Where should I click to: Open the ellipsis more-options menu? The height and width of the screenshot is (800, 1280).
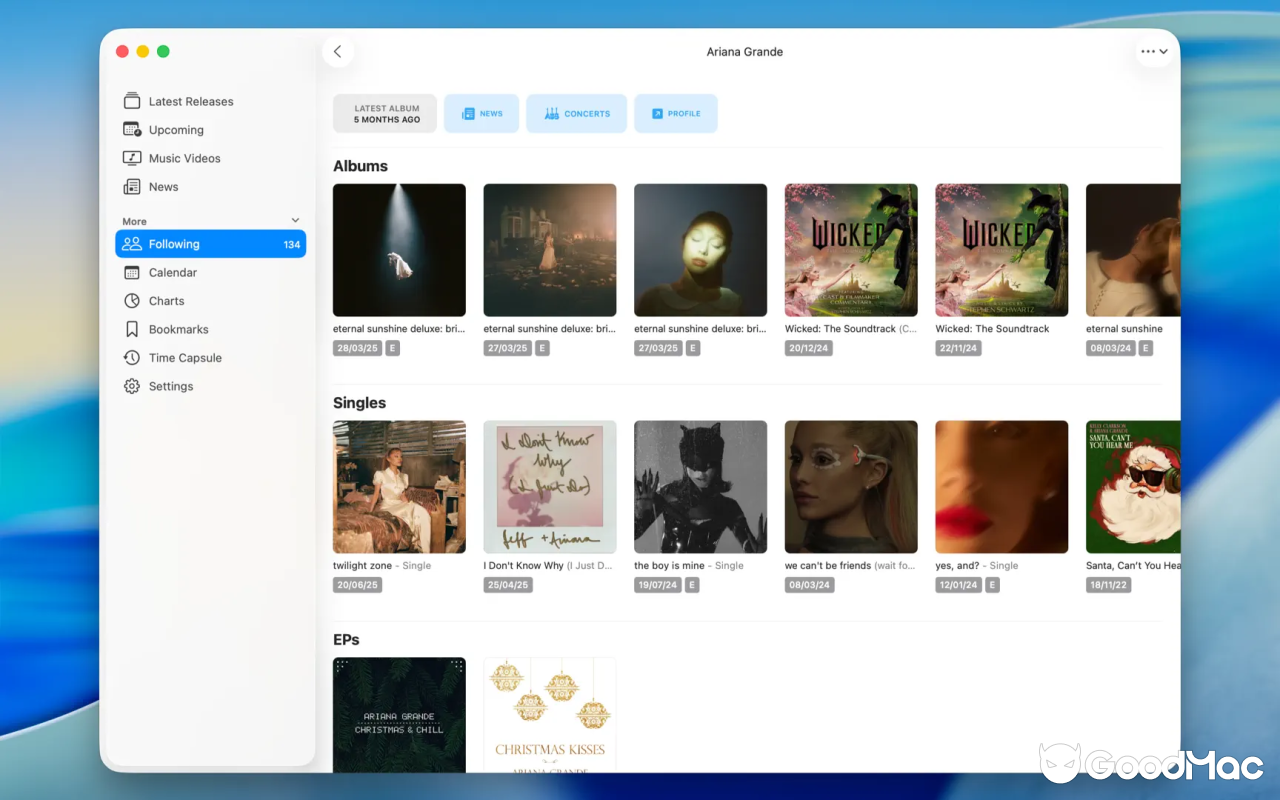(1154, 52)
